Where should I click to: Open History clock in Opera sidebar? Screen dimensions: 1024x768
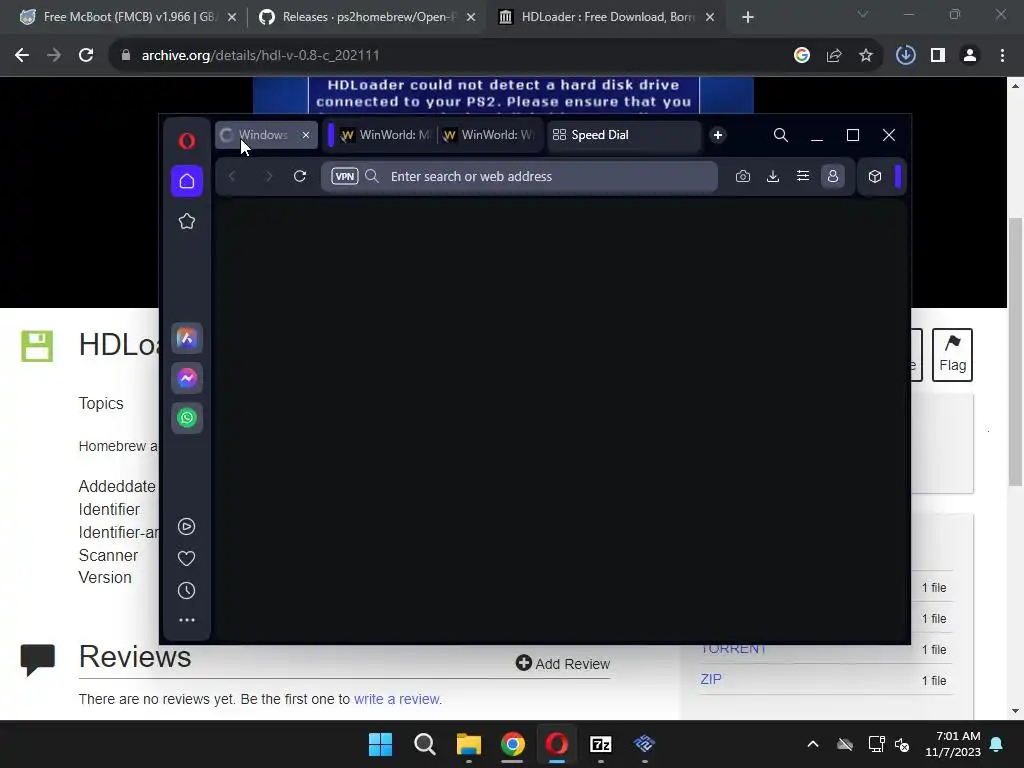187,590
